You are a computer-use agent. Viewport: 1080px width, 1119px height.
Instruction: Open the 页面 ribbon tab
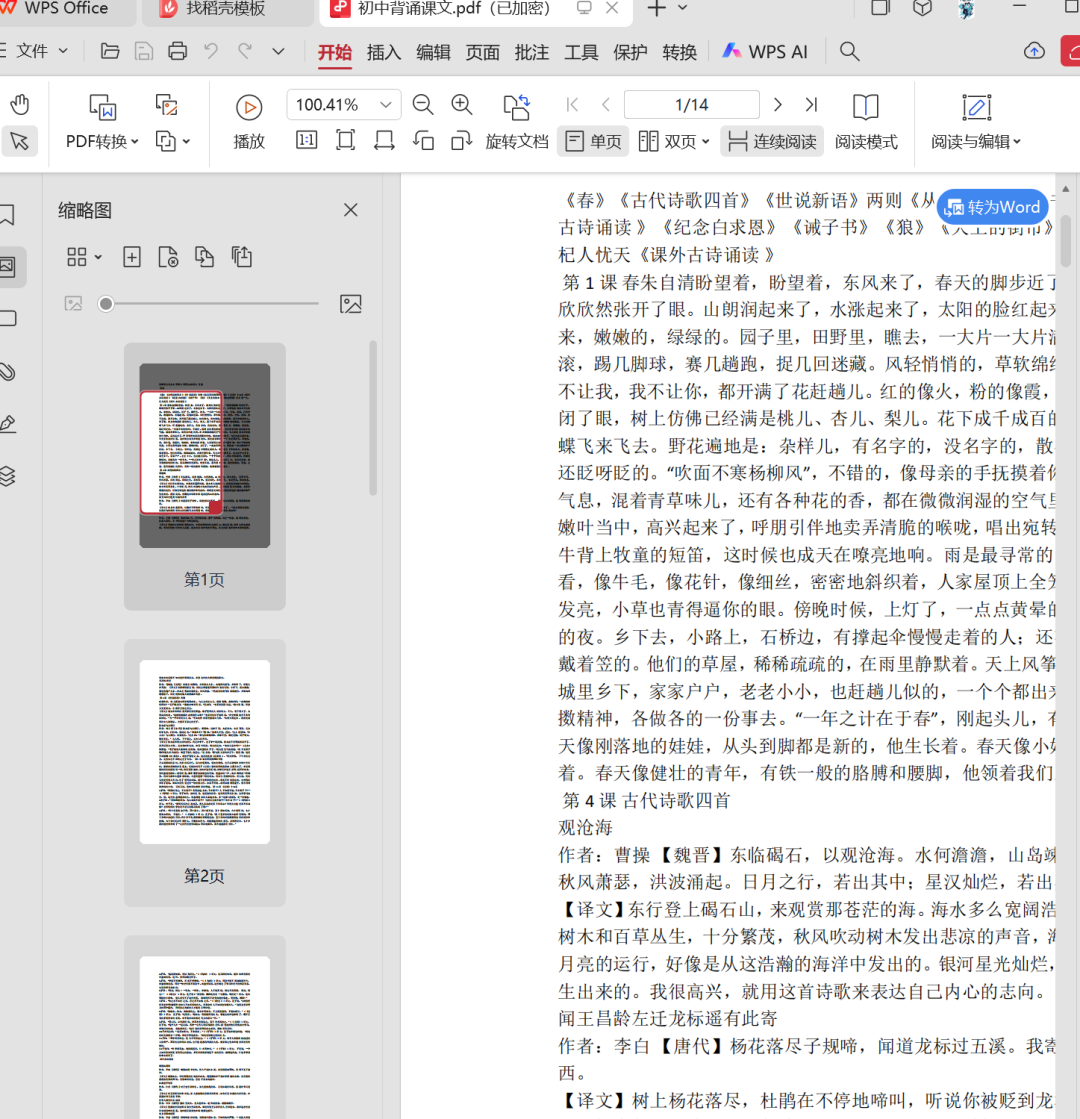tap(483, 52)
